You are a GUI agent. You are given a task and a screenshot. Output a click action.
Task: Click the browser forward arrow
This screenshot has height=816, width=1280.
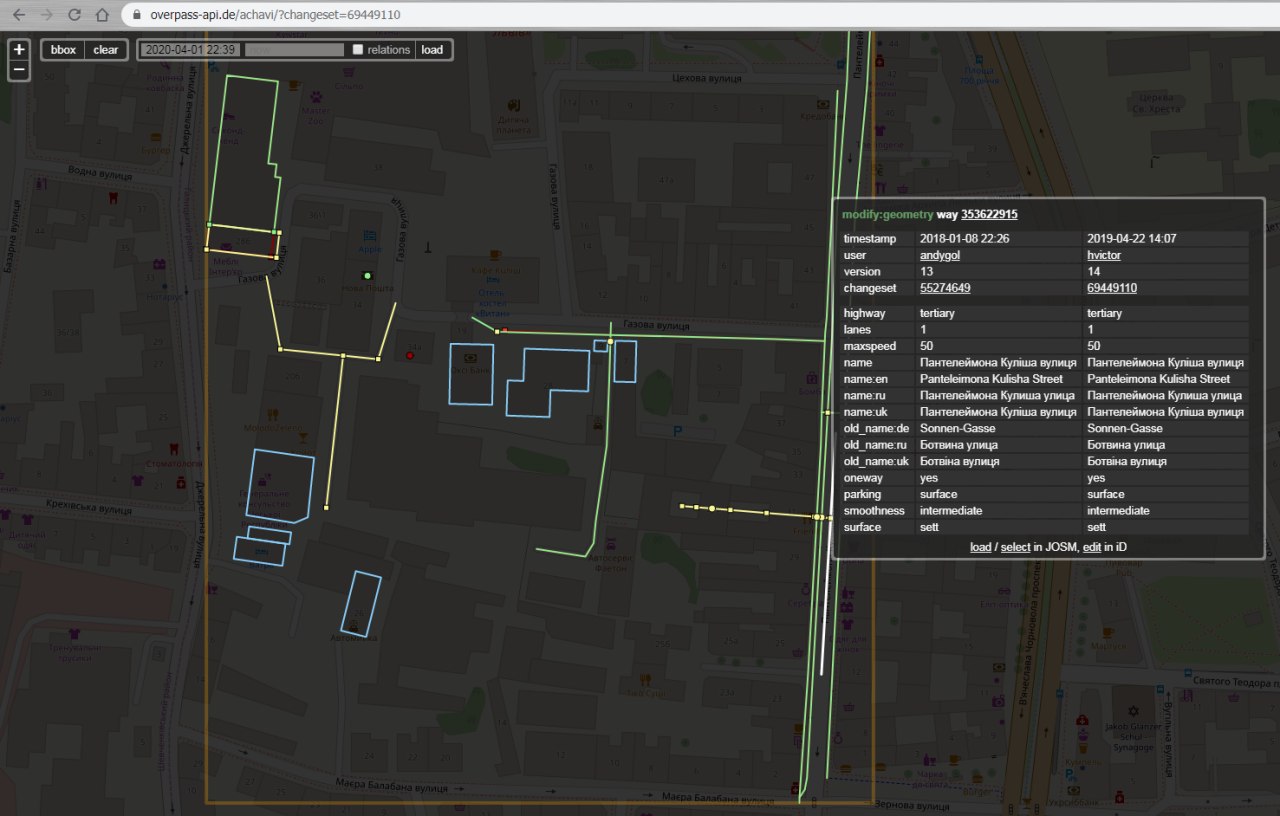pos(46,15)
